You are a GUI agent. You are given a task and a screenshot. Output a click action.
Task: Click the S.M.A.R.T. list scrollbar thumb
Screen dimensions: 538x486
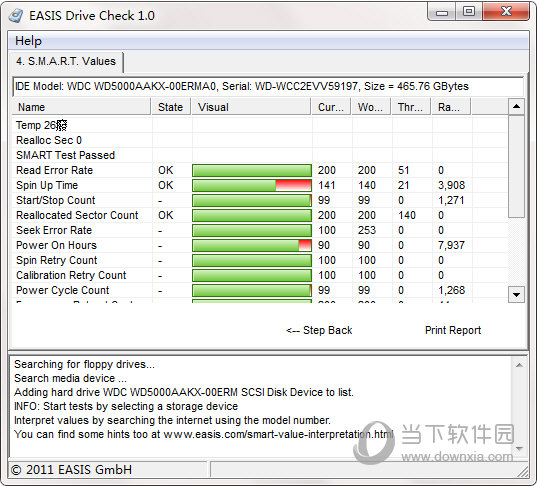(516, 166)
